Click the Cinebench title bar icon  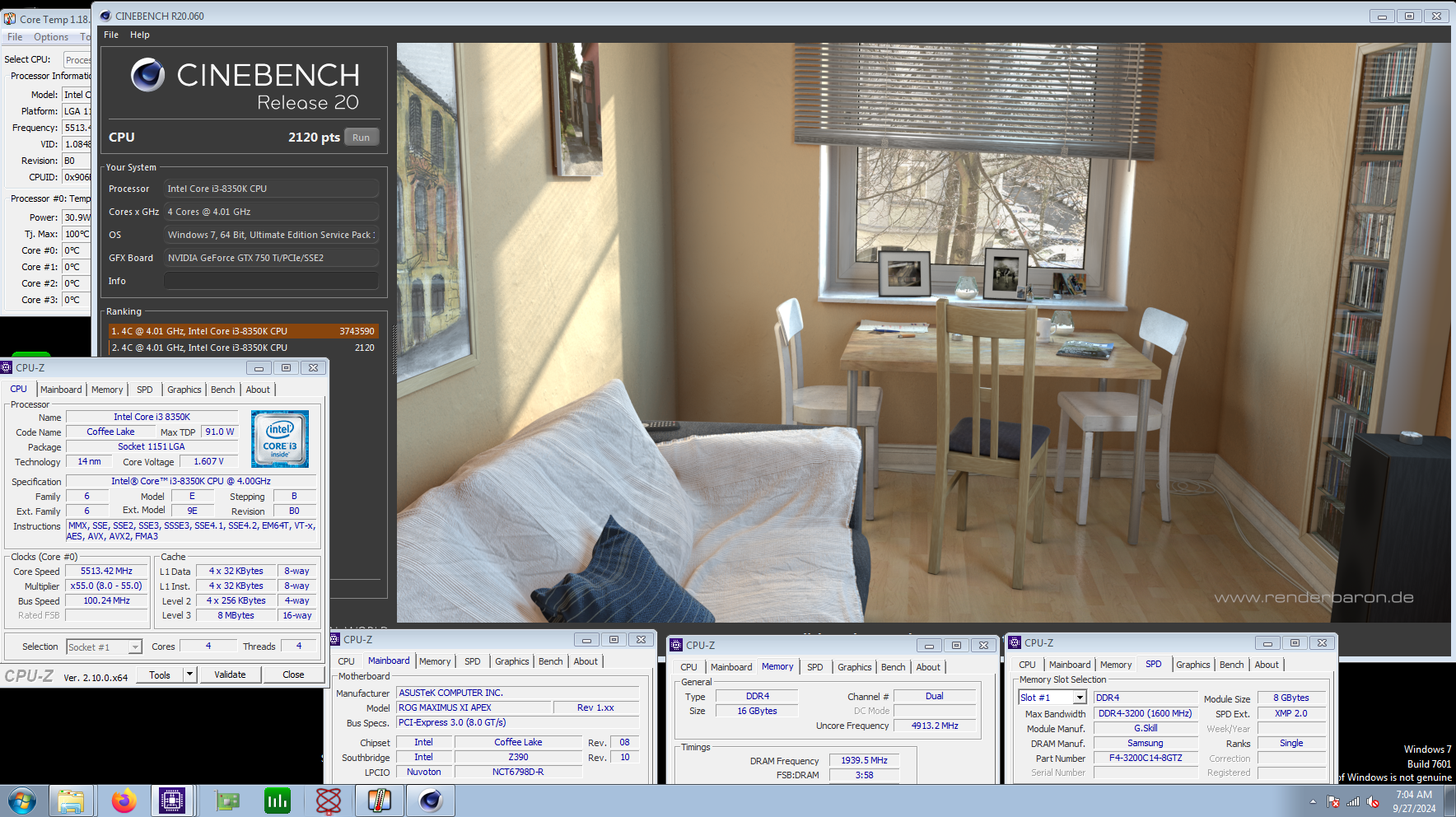click(105, 16)
